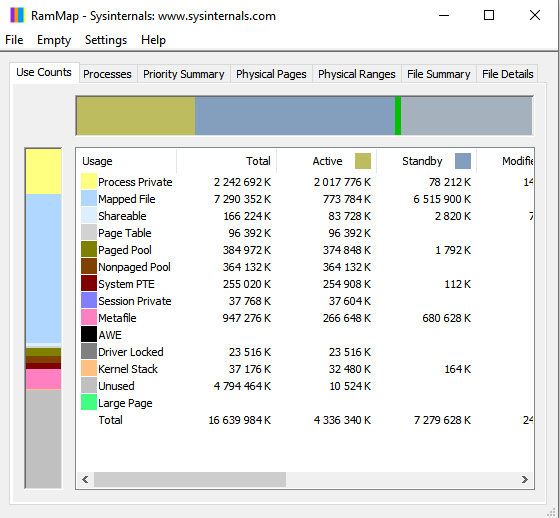Screen dimensions: 560x518
Task: Select the Kernel Stack row label
Action: click(x=128, y=369)
